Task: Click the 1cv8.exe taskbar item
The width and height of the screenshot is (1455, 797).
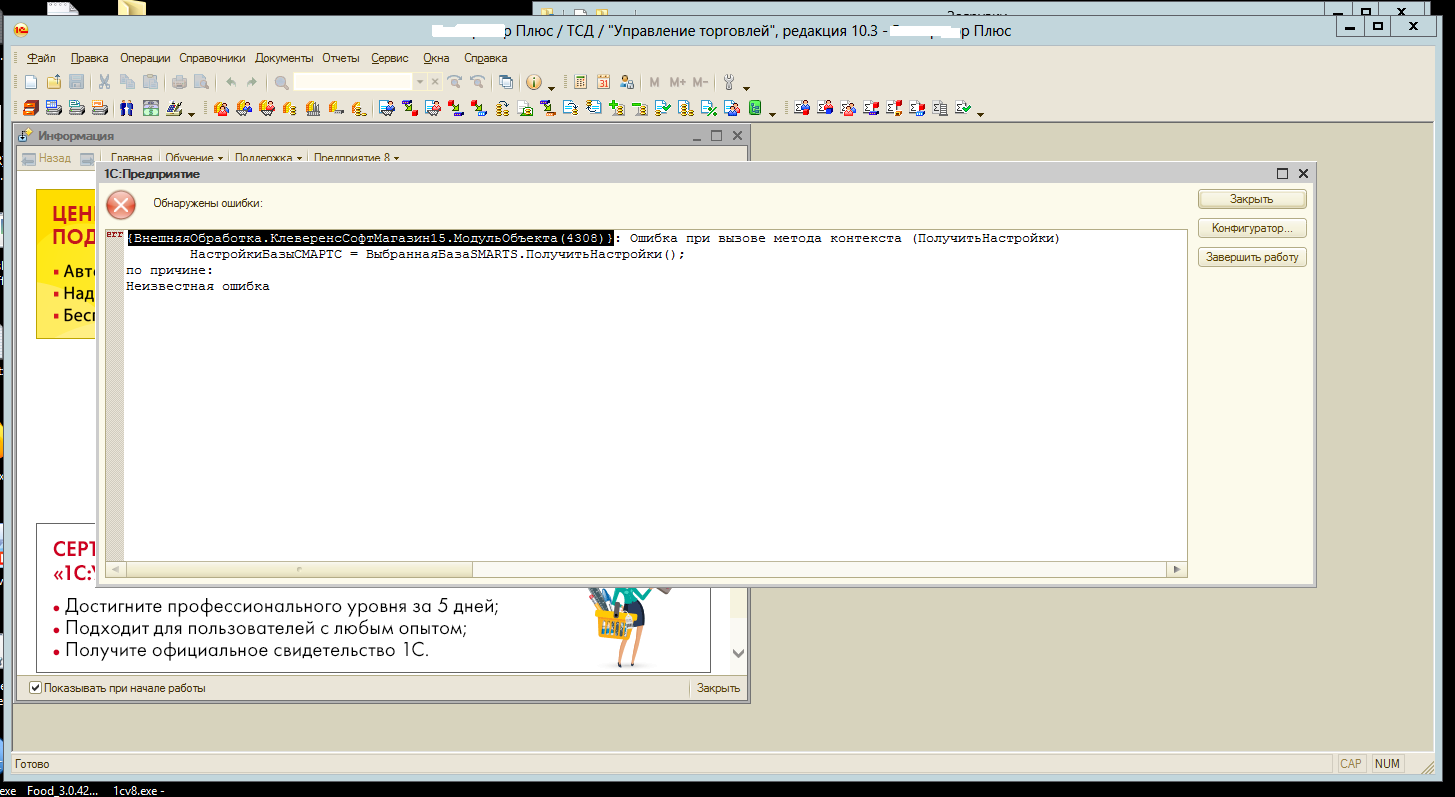Action: tap(139, 790)
